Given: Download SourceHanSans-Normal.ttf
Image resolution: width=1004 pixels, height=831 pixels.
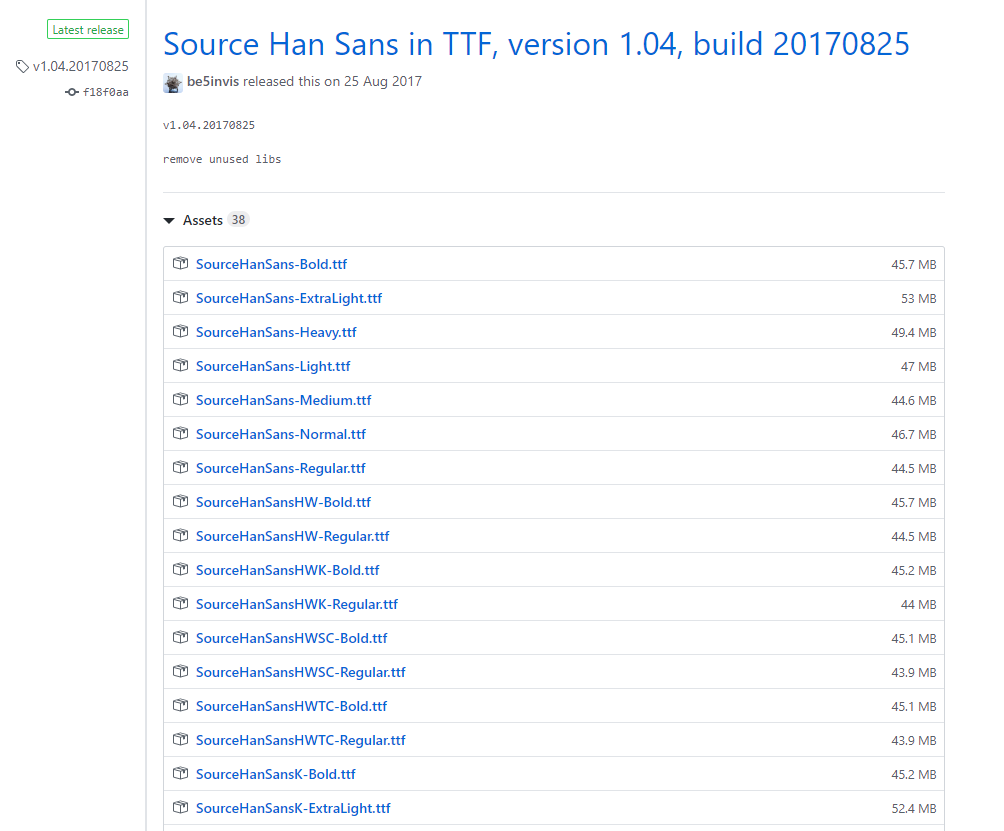Looking at the screenshot, I should tap(280, 433).
